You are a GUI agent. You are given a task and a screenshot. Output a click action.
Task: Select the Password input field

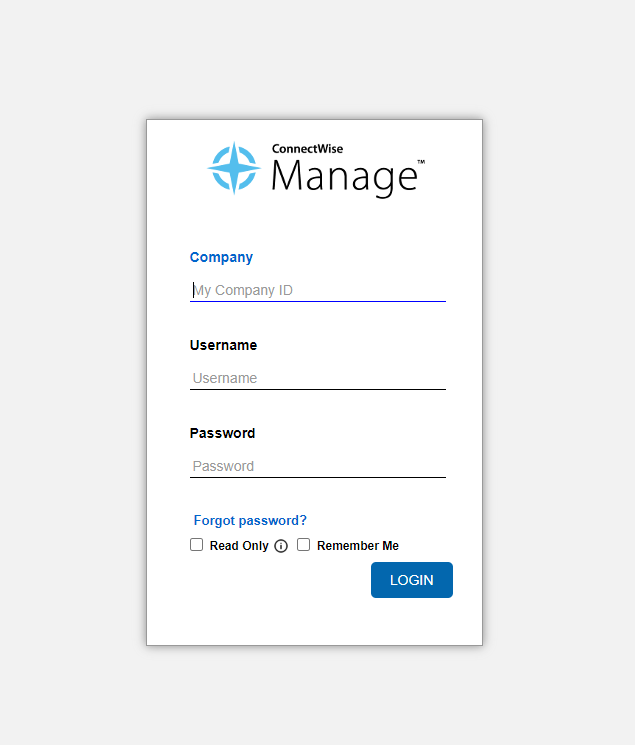317,466
